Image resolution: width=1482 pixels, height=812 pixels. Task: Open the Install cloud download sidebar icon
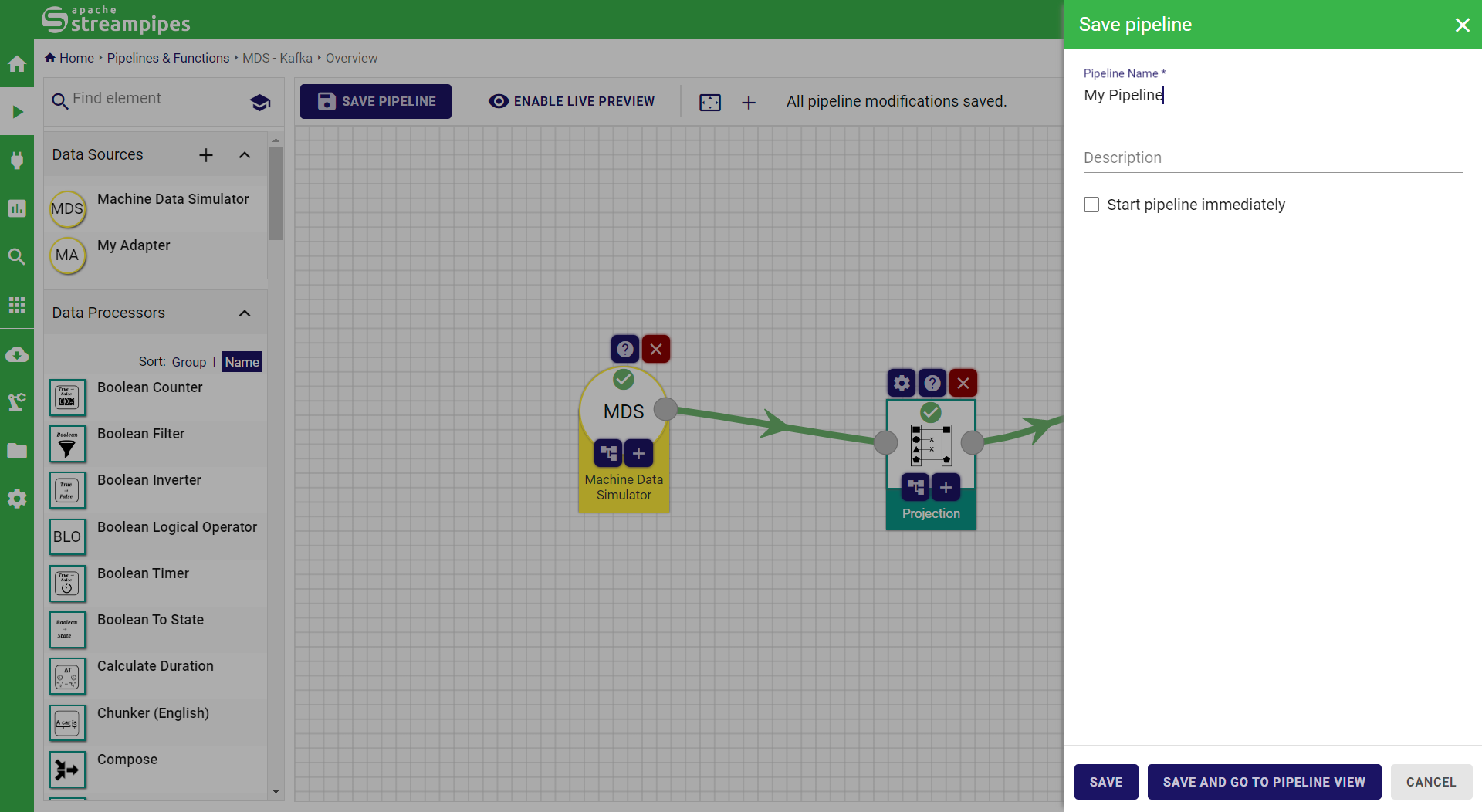[16, 354]
